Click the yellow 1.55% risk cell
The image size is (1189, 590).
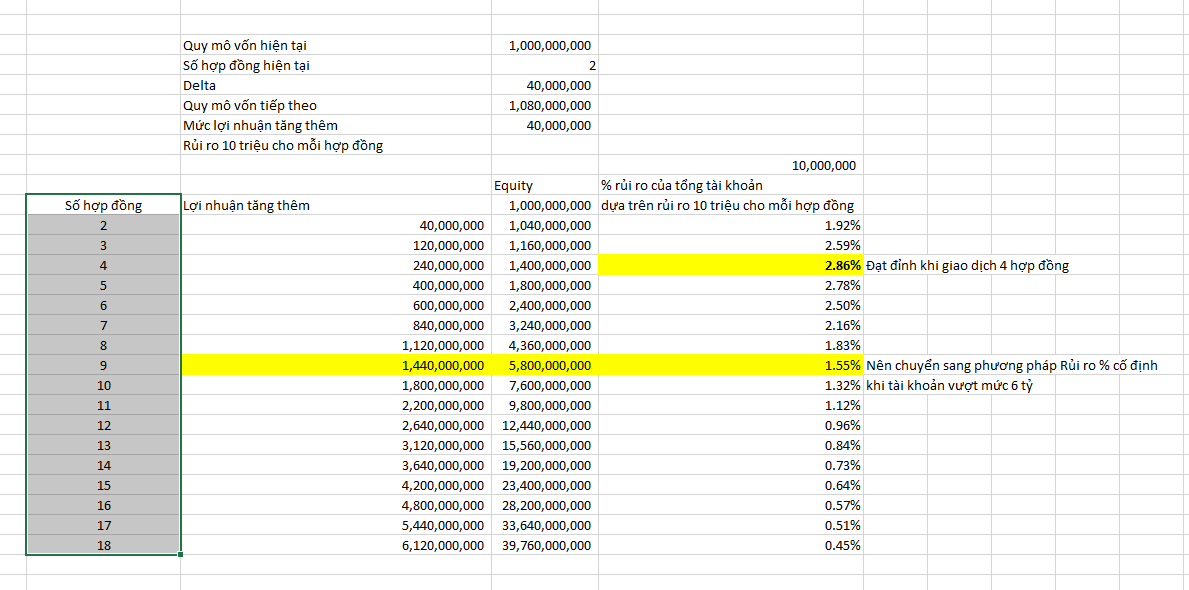730,365
